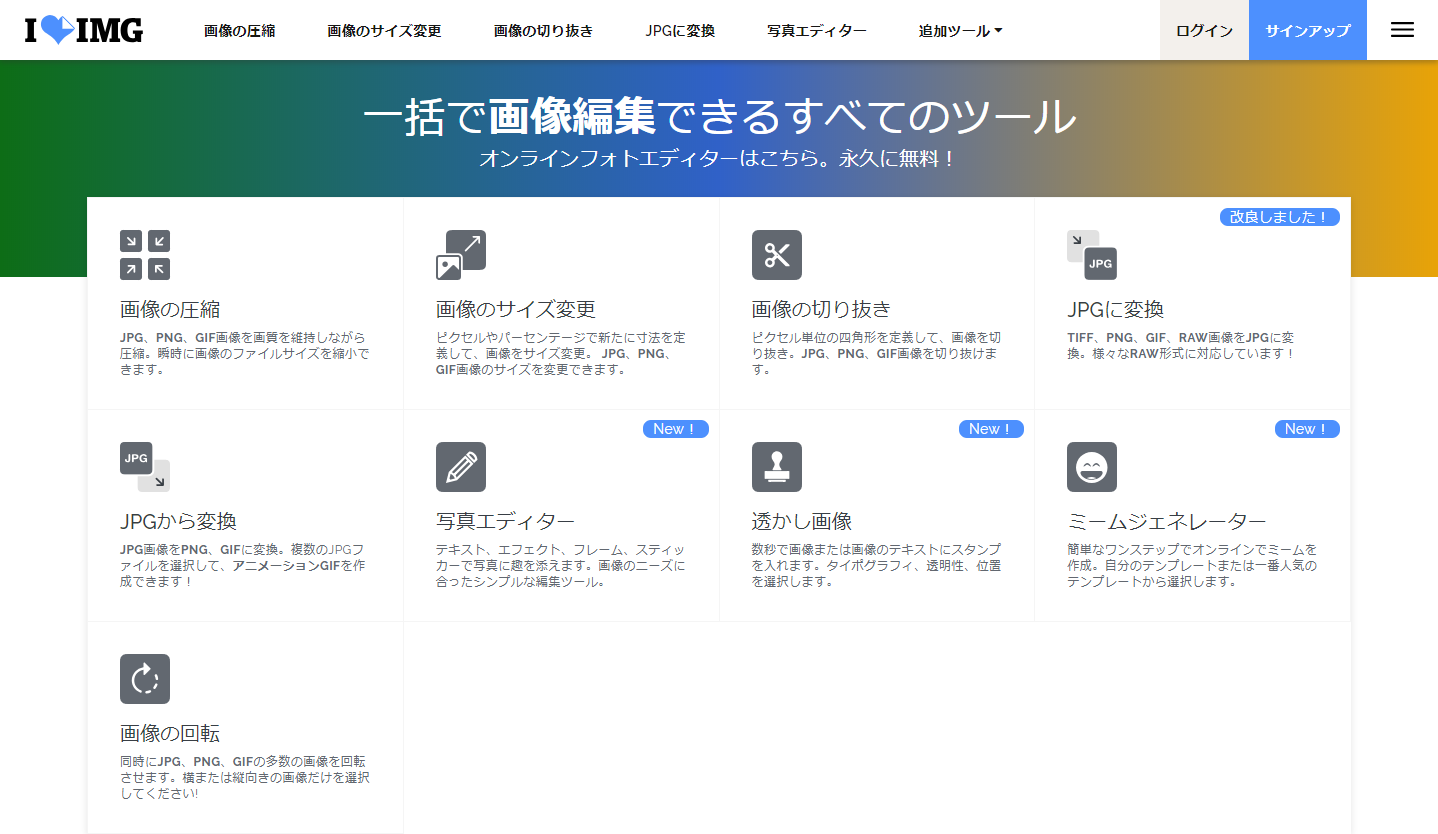Image resolution: width=1438 pixels, height=834 pixels.
Task: Open 画像の切り抜き in the top navigation
Action: tap(544, 31)
